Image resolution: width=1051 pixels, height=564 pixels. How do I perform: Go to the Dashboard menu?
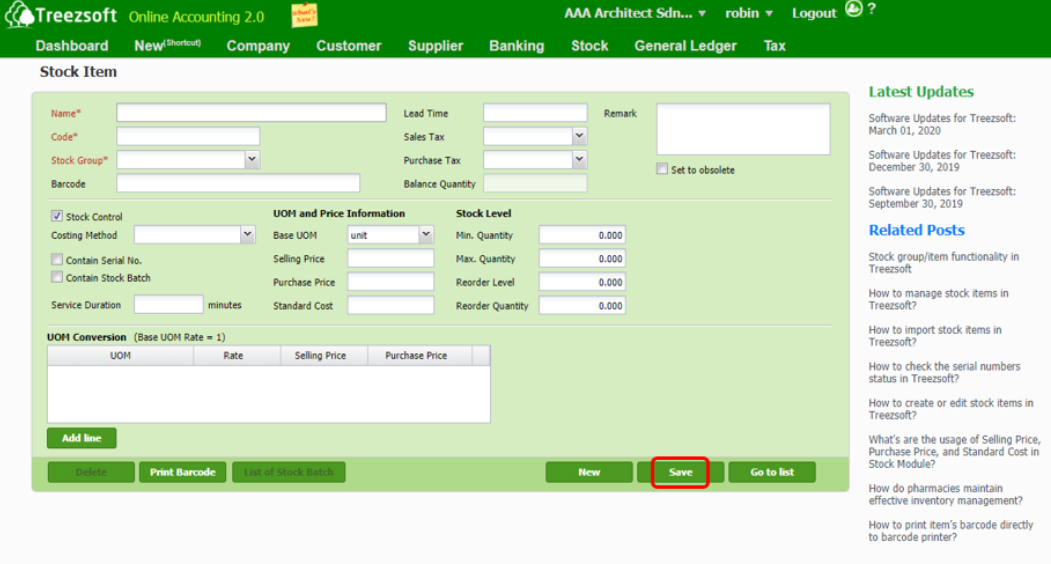click(x=72, y=46)
